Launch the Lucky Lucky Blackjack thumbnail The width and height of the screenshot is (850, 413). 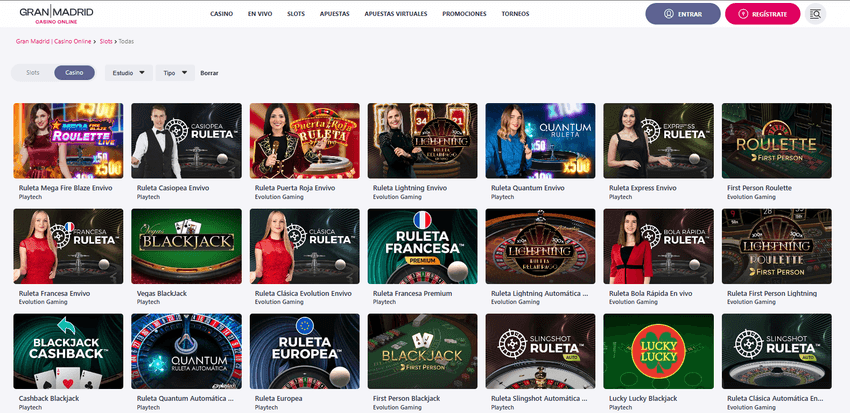[x=659, y=351]
